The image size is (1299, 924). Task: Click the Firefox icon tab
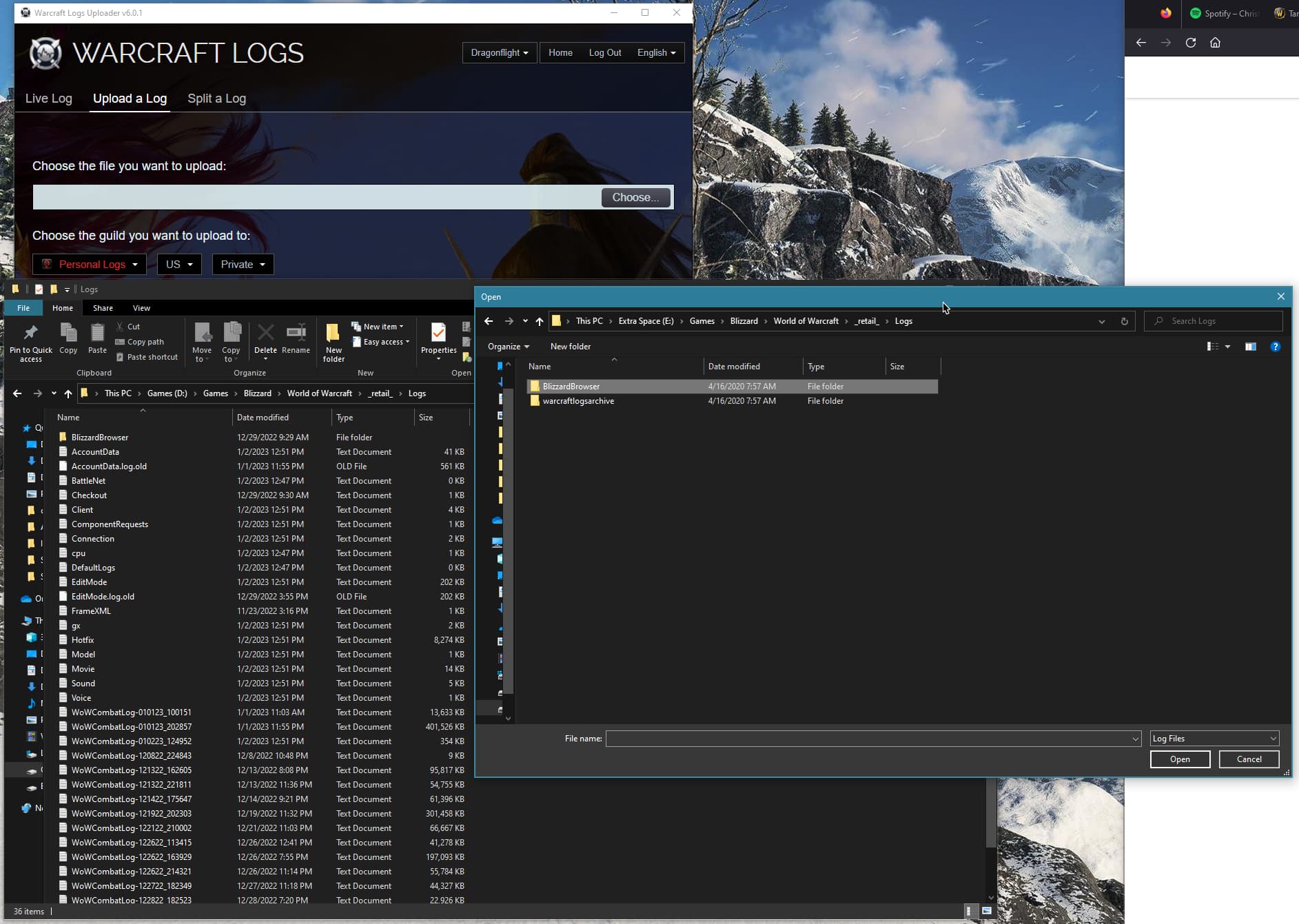1165,13
